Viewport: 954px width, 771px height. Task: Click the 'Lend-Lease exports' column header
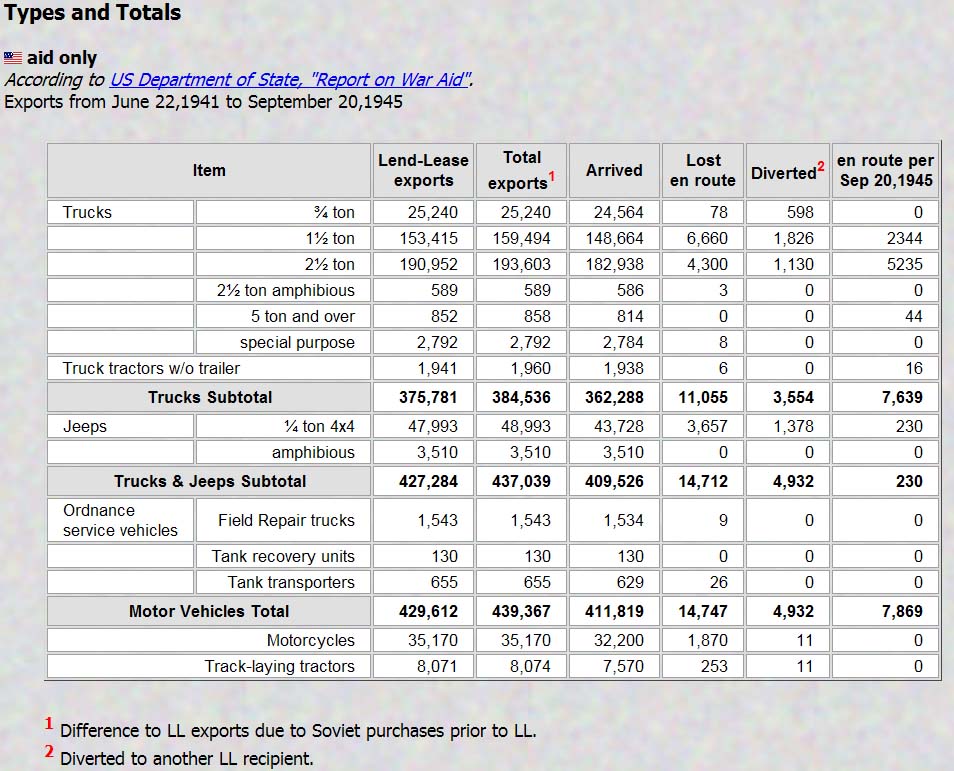pos(423,170)
